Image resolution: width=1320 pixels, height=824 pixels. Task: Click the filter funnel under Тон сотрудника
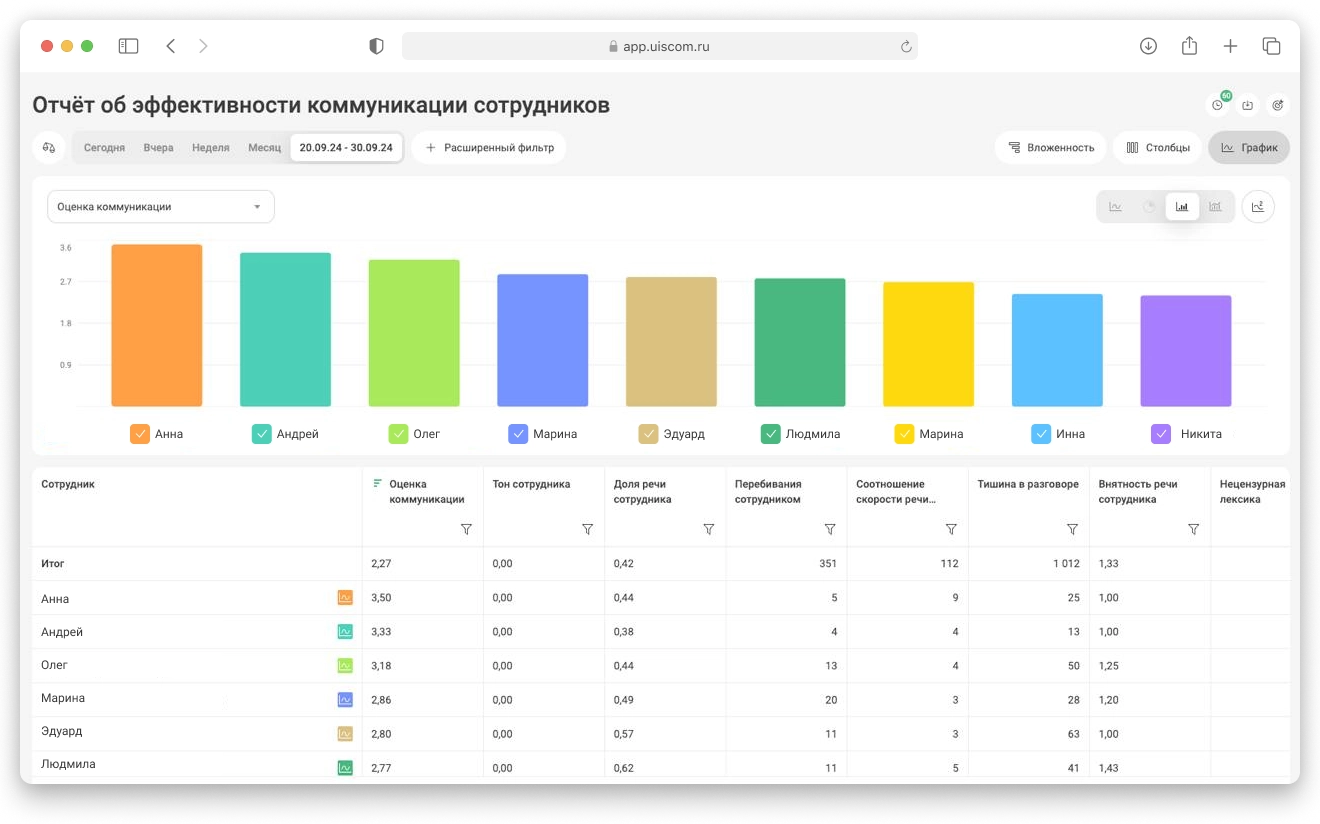pos(587,529)
